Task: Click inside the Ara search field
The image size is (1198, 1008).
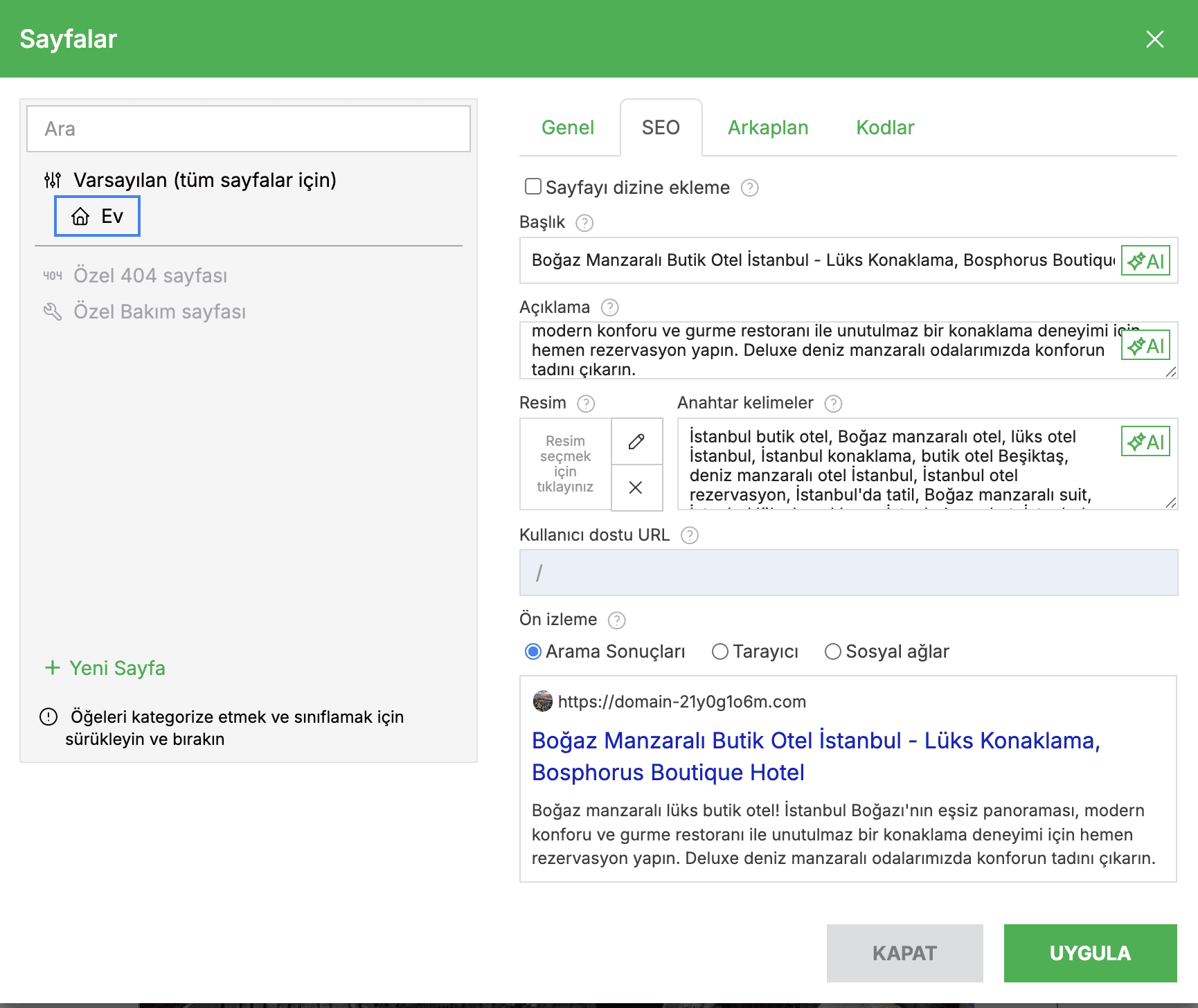Action: point(247,129)
